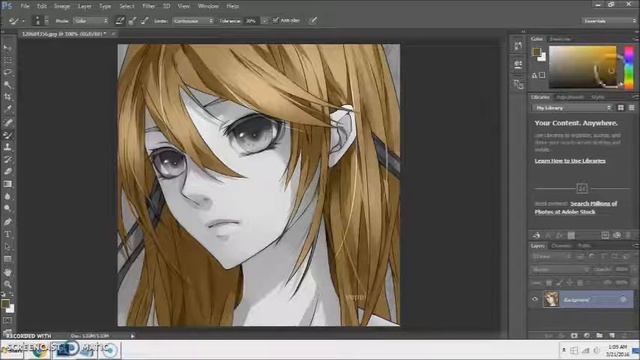Screen dimensions: 640x360
Task: Select the Clone Stamp tool
Action: [7, 147]
